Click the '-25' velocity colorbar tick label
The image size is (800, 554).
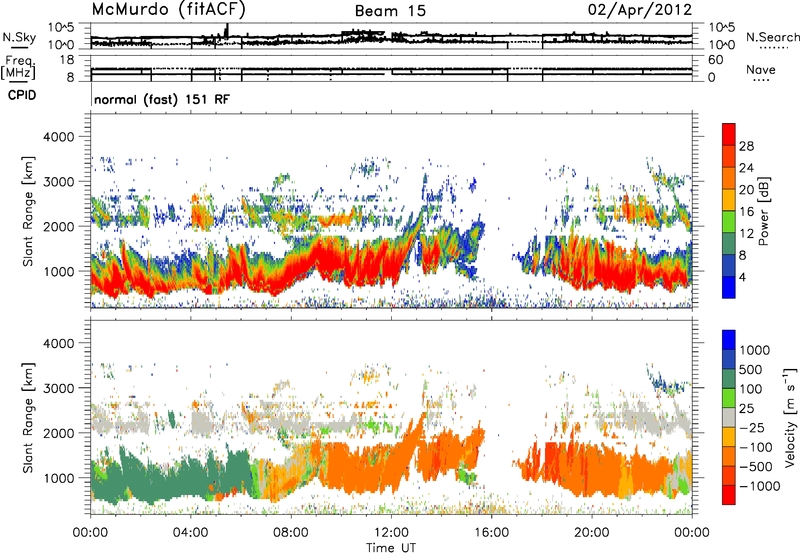(752, 427)
